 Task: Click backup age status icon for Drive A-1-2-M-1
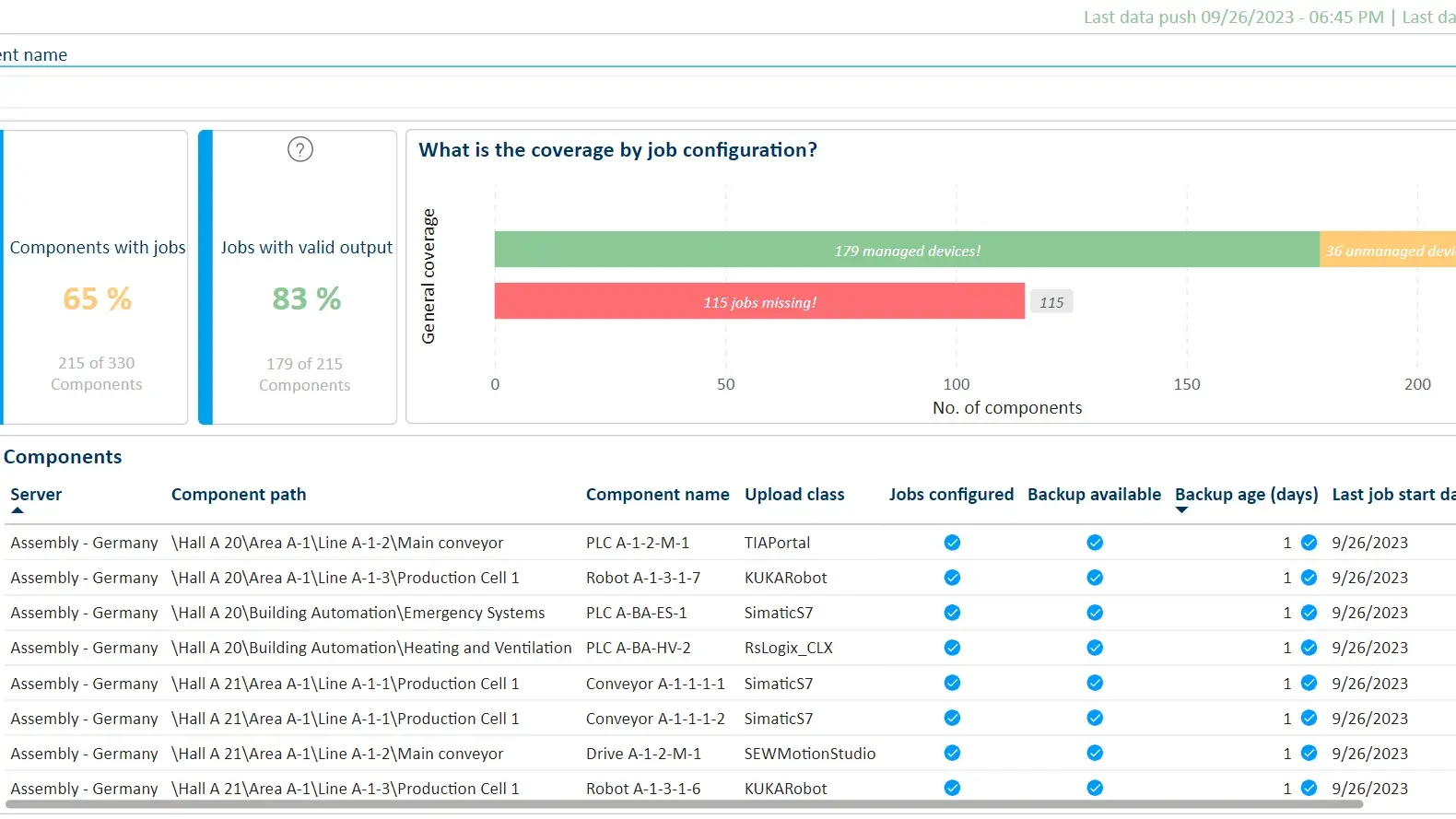pos(1309,753)
